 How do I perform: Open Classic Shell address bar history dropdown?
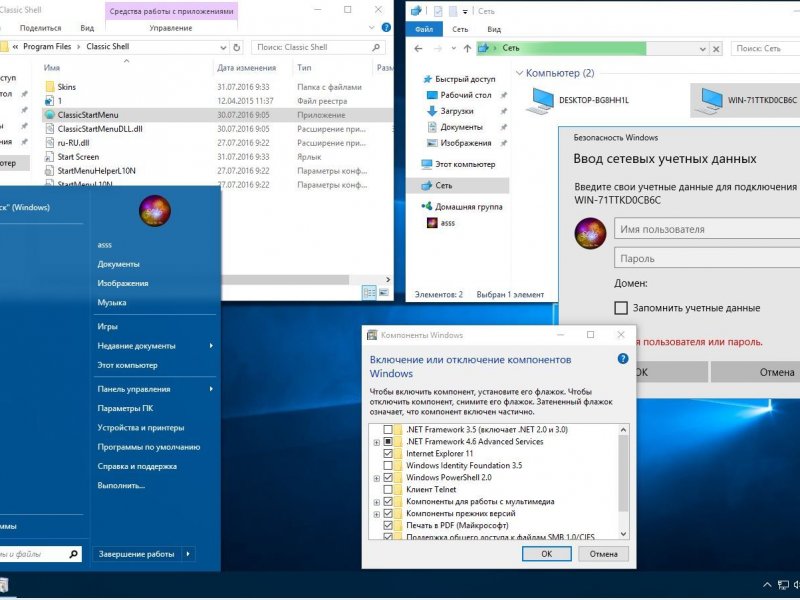(223, 47)
